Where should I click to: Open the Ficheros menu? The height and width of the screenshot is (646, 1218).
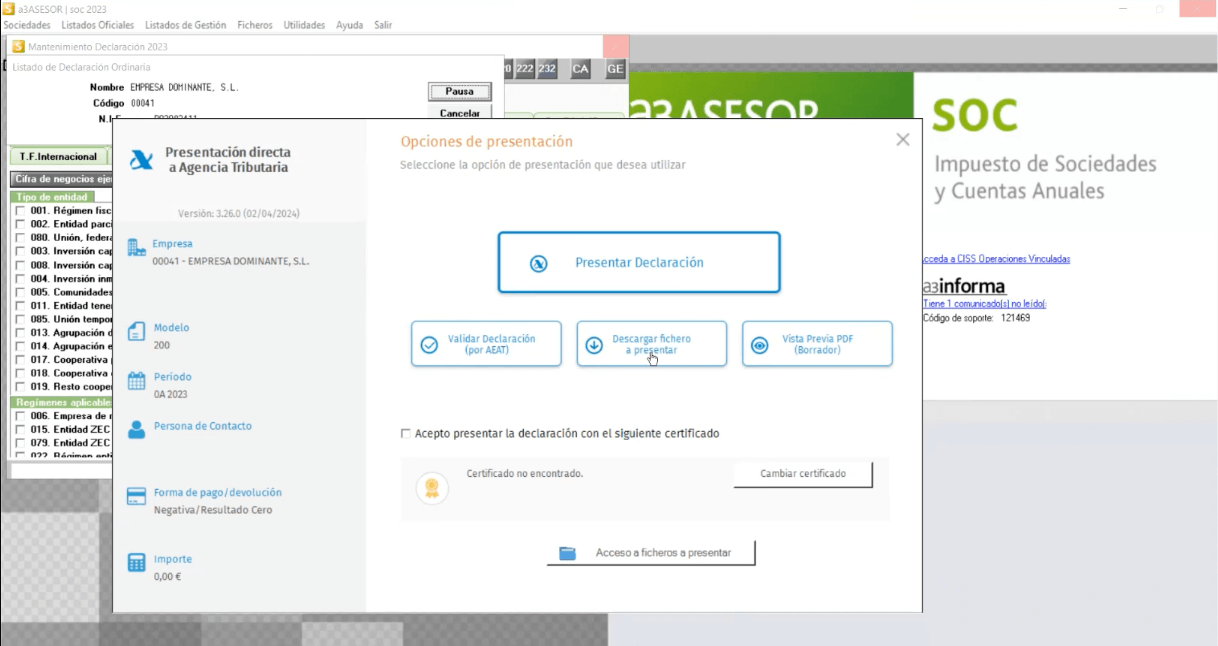pyautogui.click(x=255, y=25)
